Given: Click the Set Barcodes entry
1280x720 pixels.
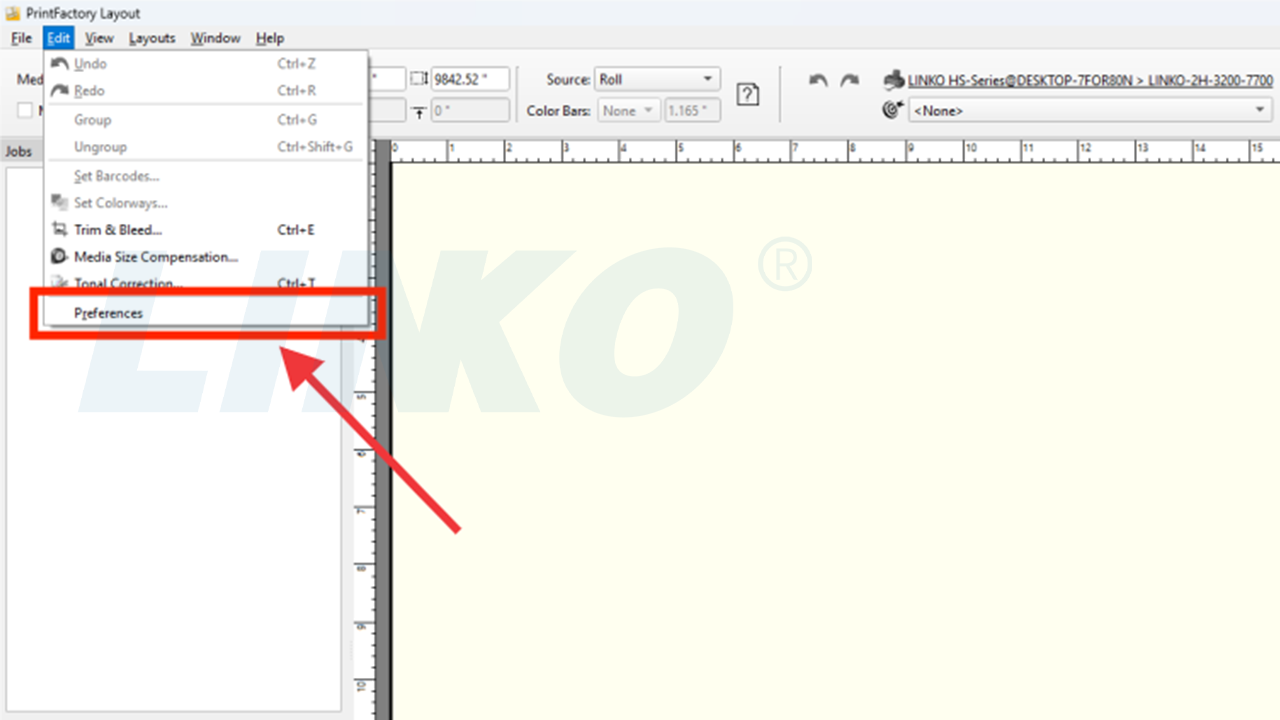Looking at the screenshot, I should [206, 176].
